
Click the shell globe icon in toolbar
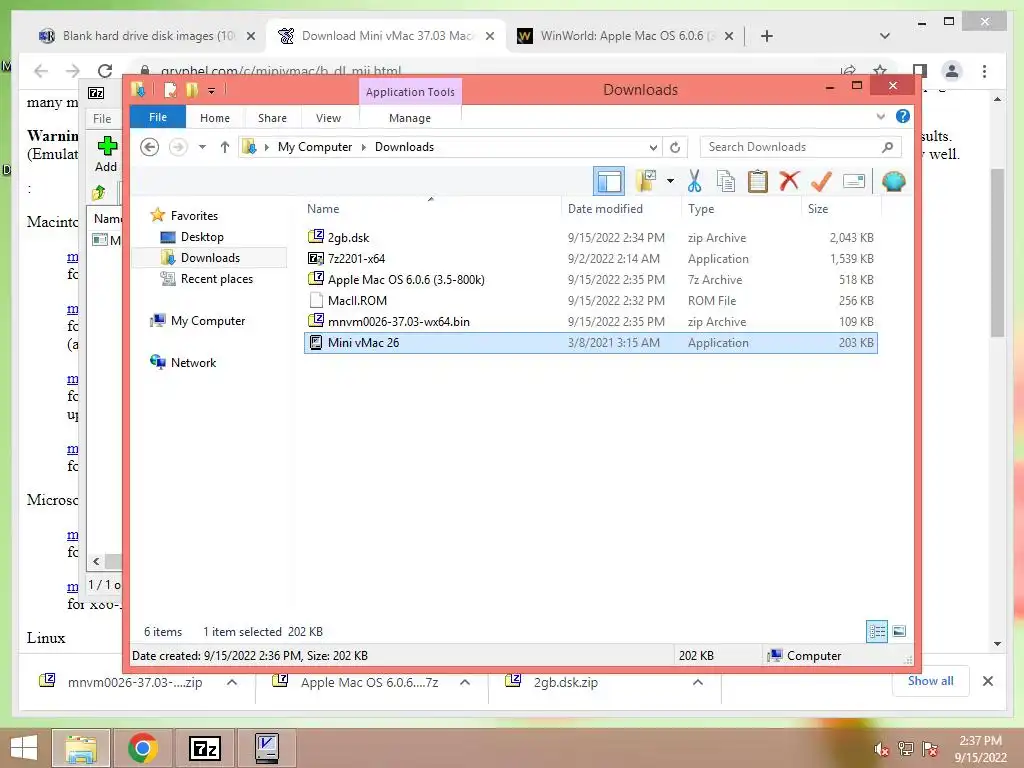click(893, 181)
